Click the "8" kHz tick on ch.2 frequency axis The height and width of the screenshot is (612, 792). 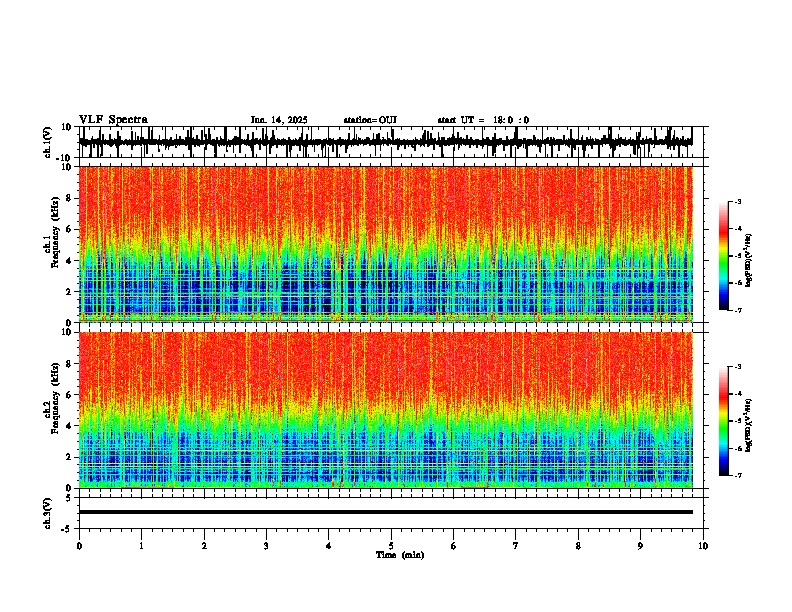click(x=69, y=363)
